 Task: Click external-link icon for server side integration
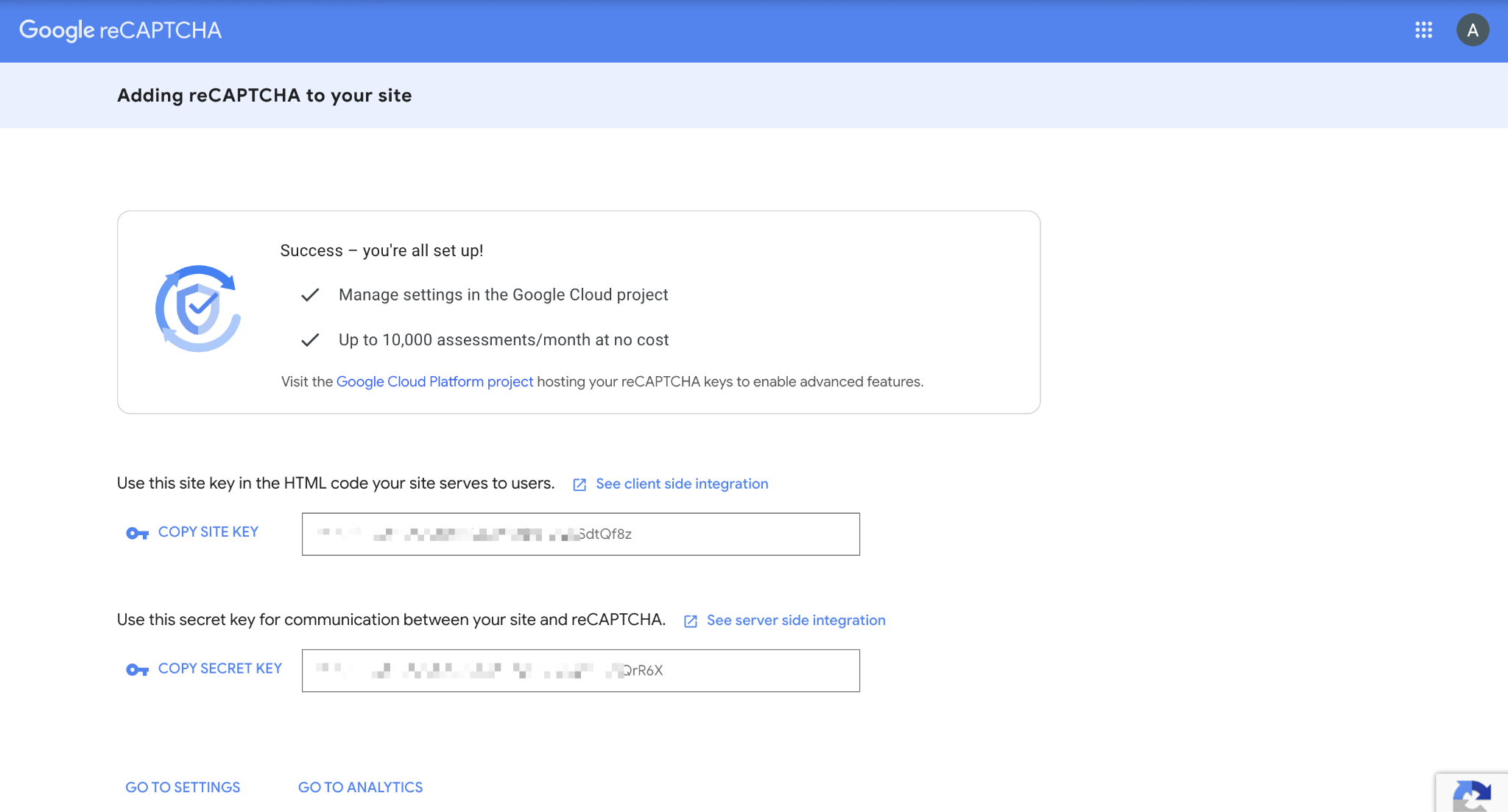(x=691, y=621)
